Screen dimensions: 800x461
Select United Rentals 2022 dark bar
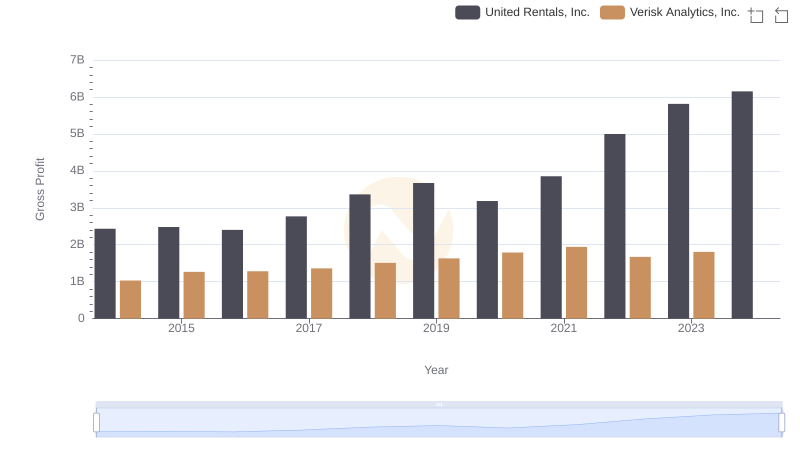pos(615,226)
